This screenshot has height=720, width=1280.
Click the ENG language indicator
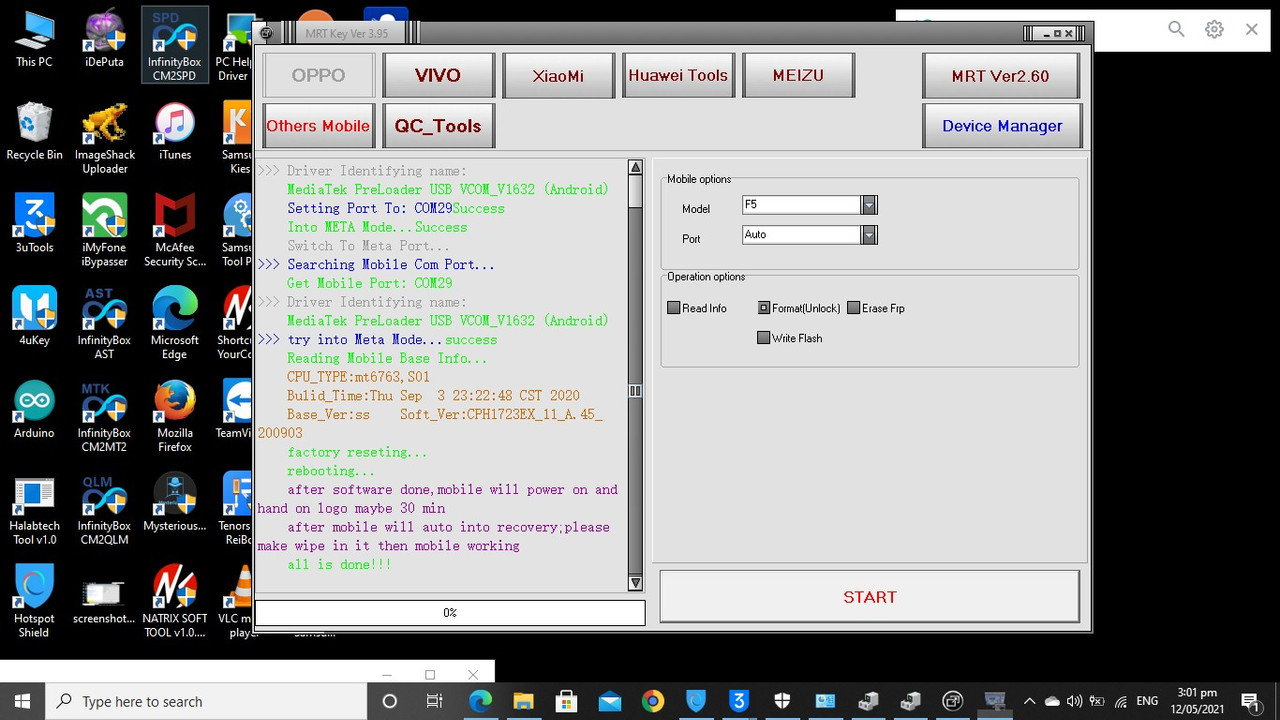(1147, 701)
